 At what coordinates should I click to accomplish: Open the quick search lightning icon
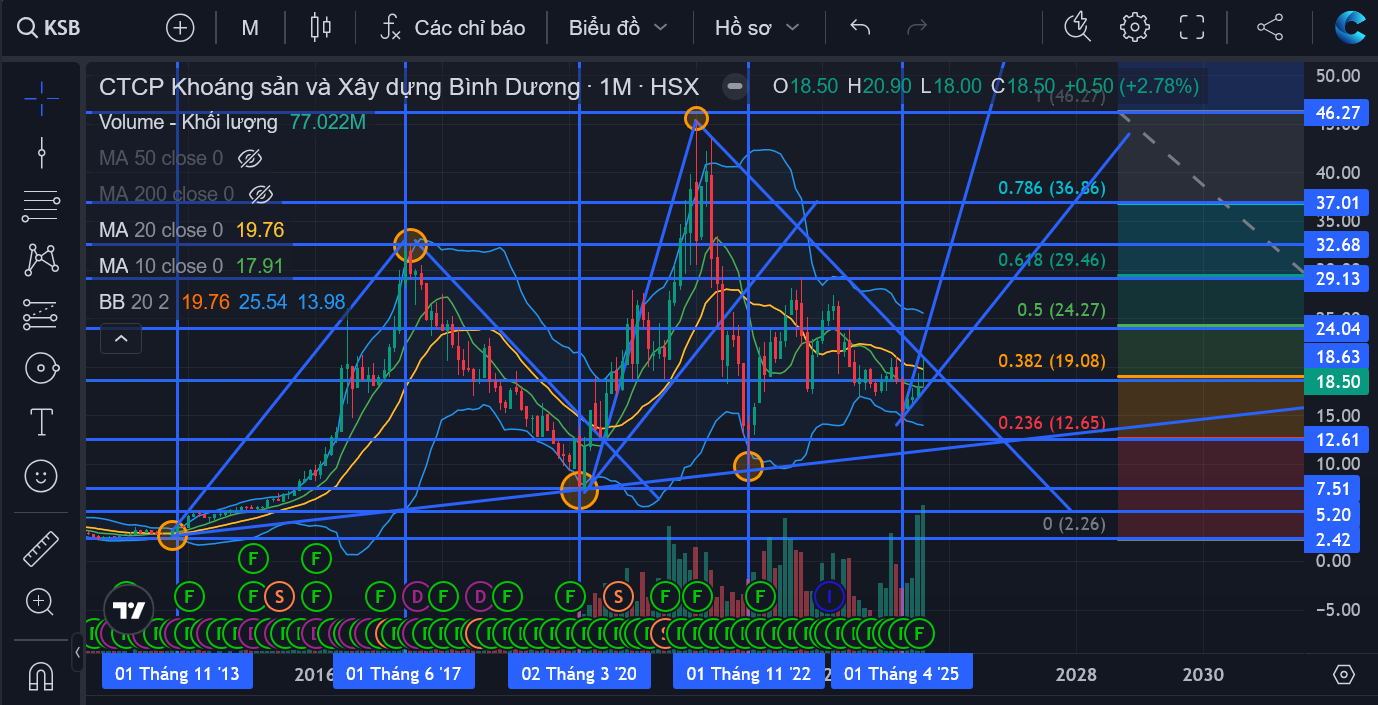[x=1077, y=28]
